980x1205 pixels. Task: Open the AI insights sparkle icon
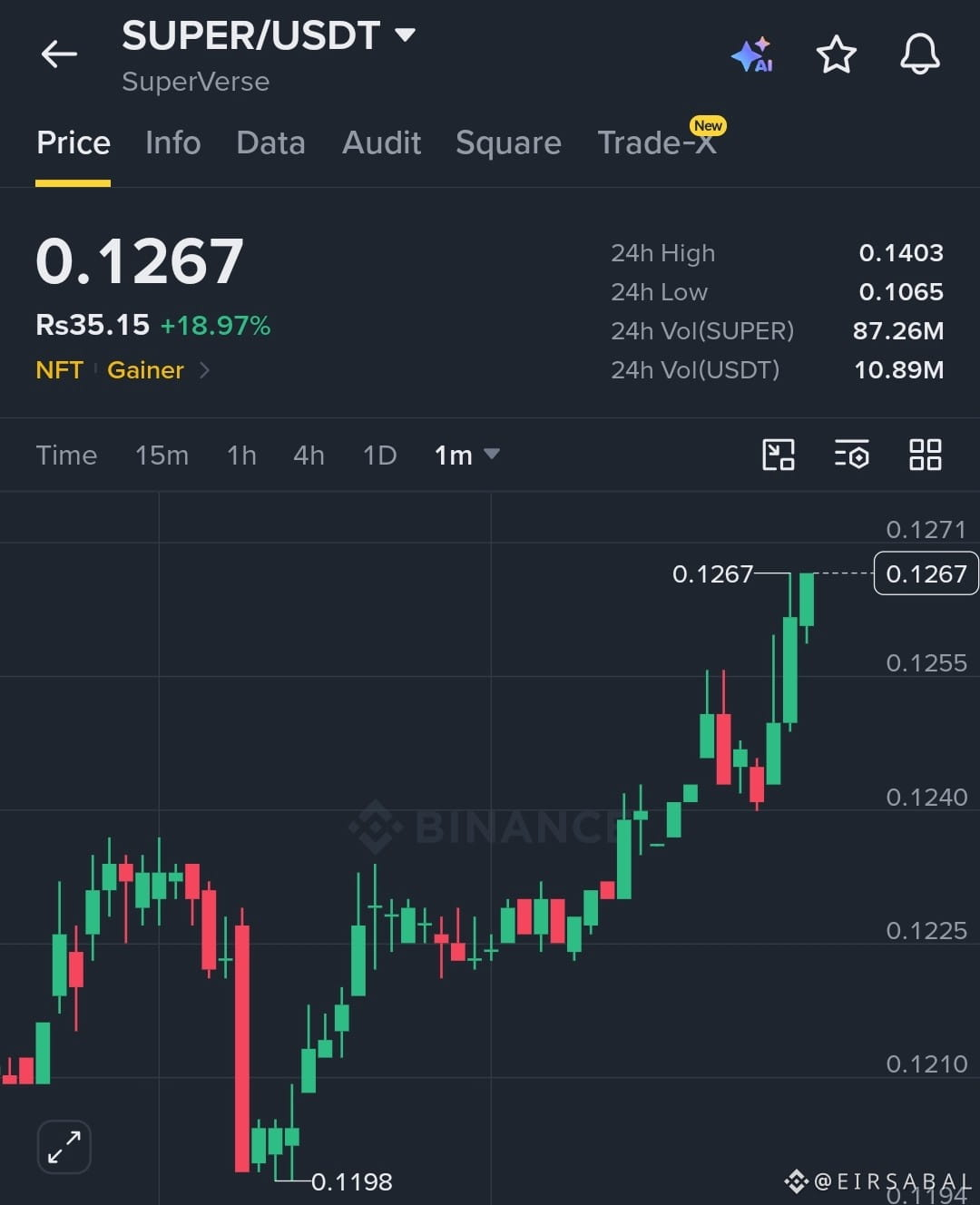[752, 54]
